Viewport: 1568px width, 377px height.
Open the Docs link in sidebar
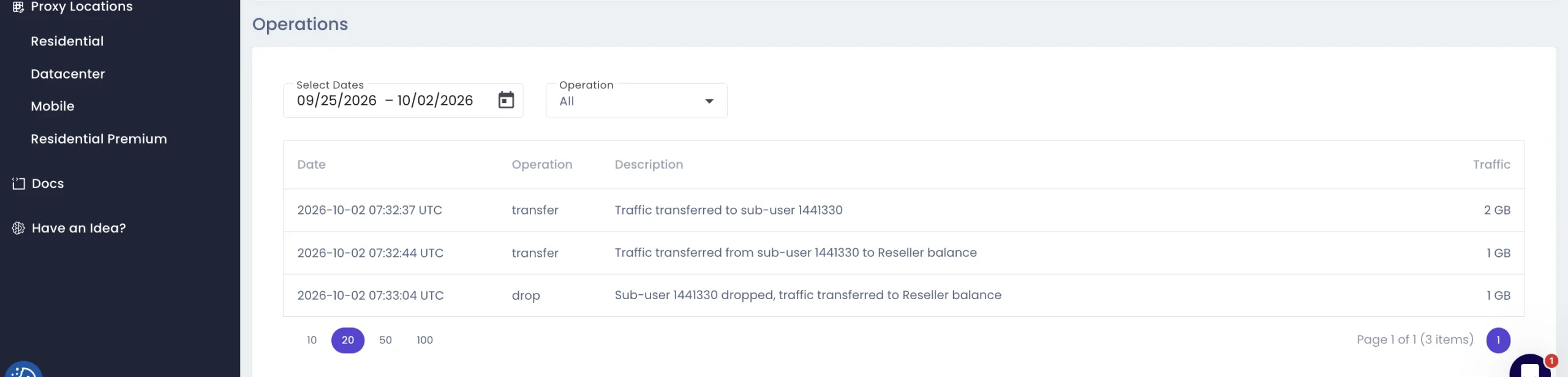(x=48, y=183)
